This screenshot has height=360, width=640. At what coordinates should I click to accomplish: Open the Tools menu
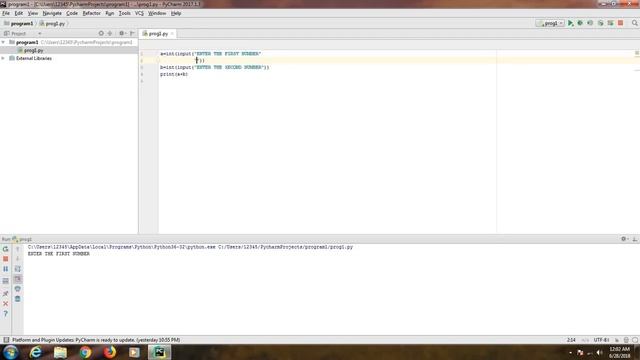tap(124, 13)
